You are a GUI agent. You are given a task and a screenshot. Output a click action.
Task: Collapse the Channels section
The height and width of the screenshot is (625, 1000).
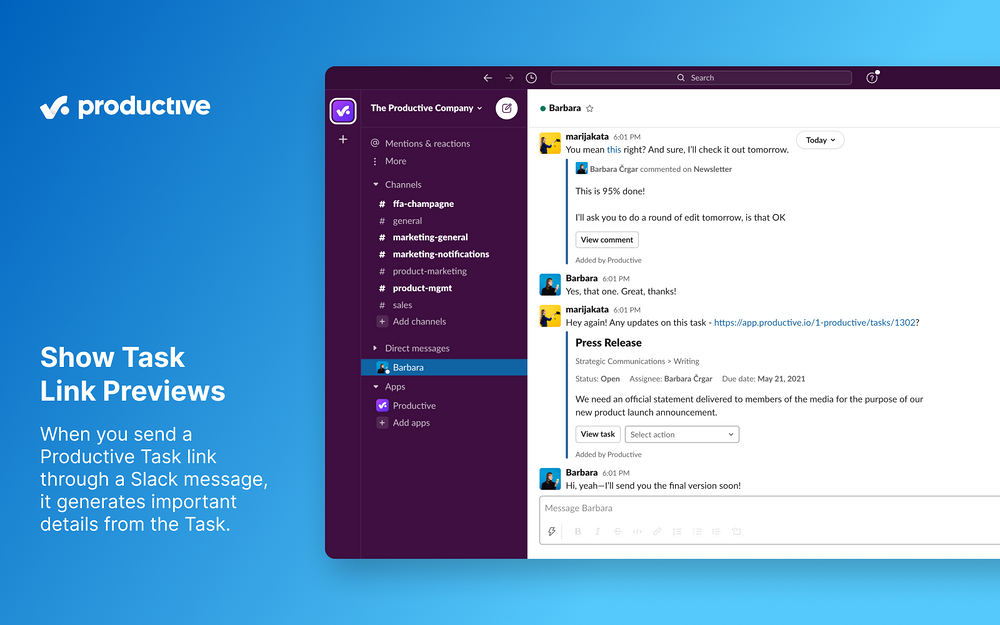376,184
